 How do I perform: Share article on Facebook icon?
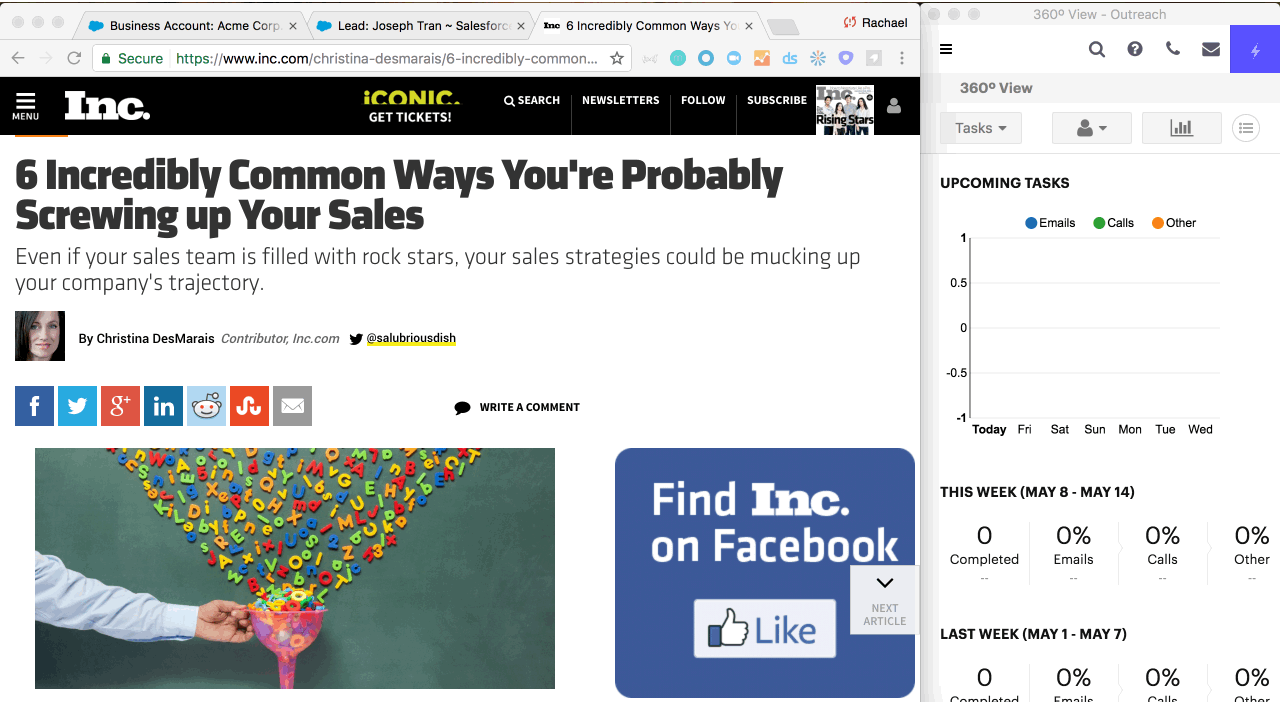pyautogui.click(x=34, y=406)
